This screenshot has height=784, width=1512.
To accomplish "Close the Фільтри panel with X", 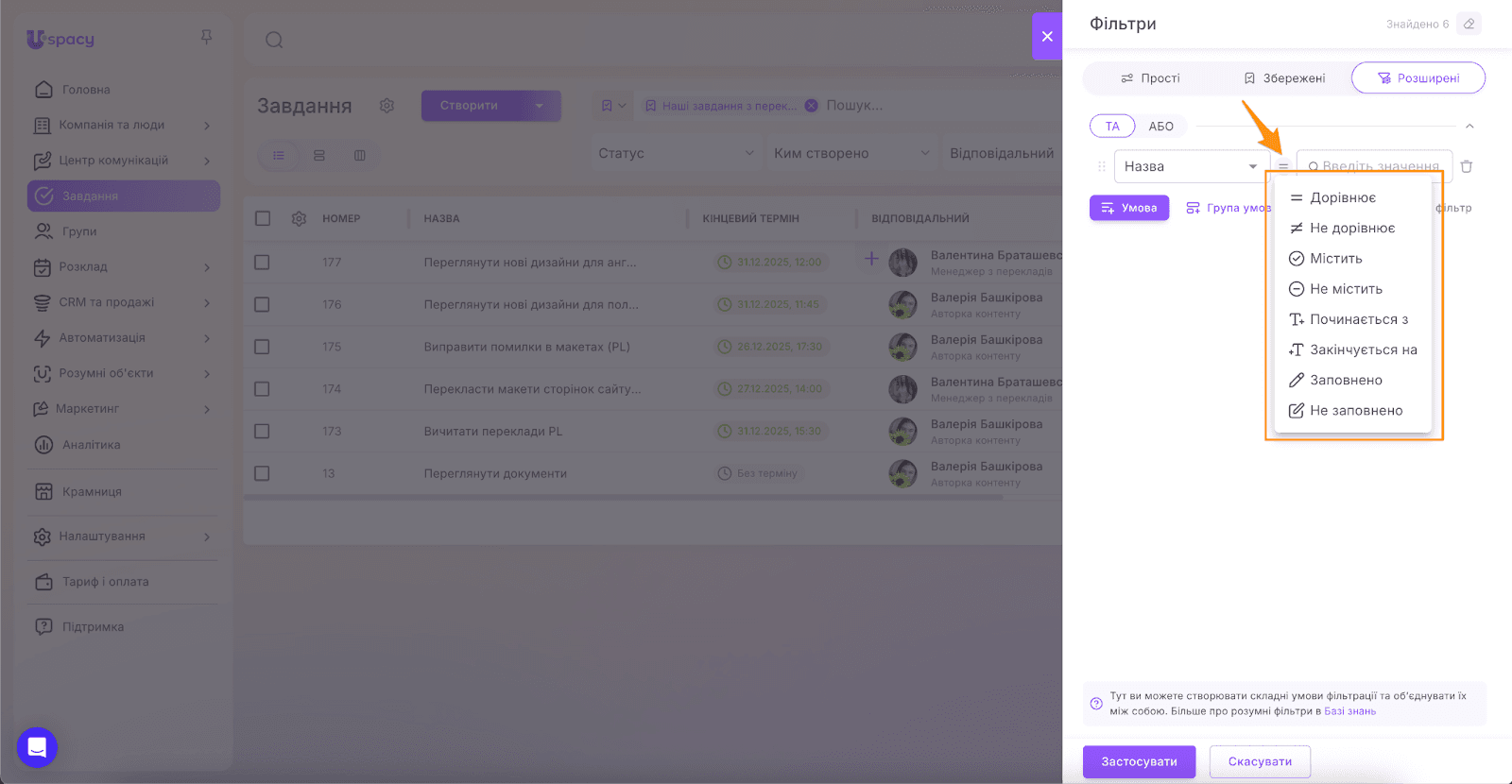I will coord(1047,37).
